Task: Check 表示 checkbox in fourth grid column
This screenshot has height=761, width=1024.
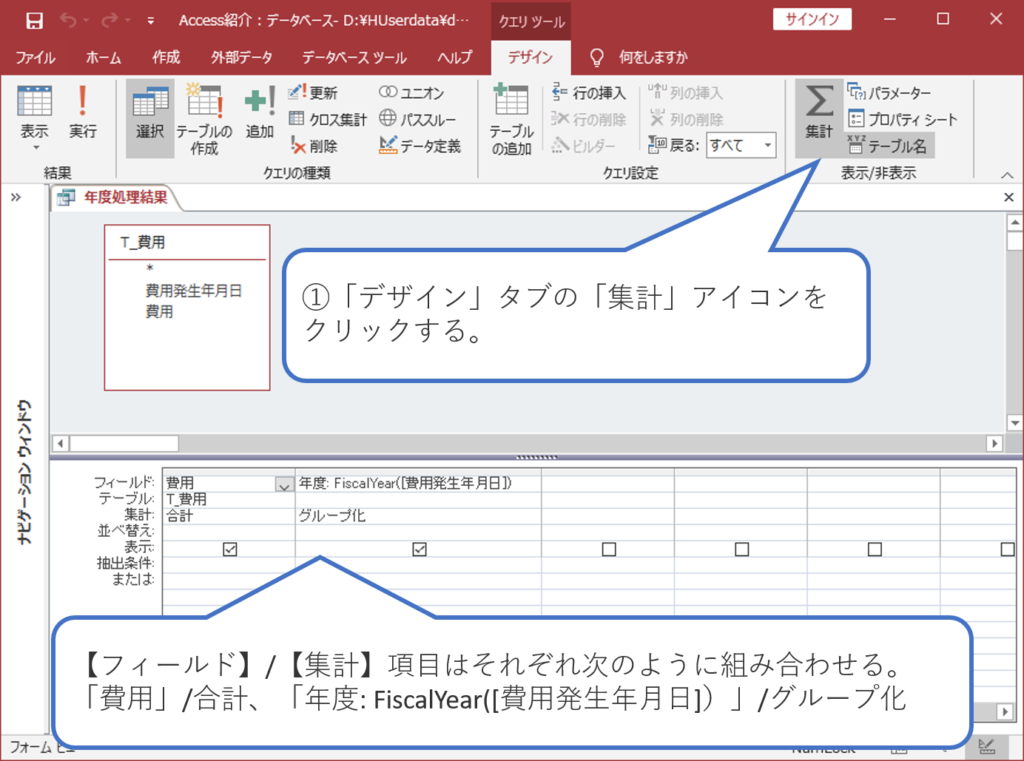Action: pos(742,549)
